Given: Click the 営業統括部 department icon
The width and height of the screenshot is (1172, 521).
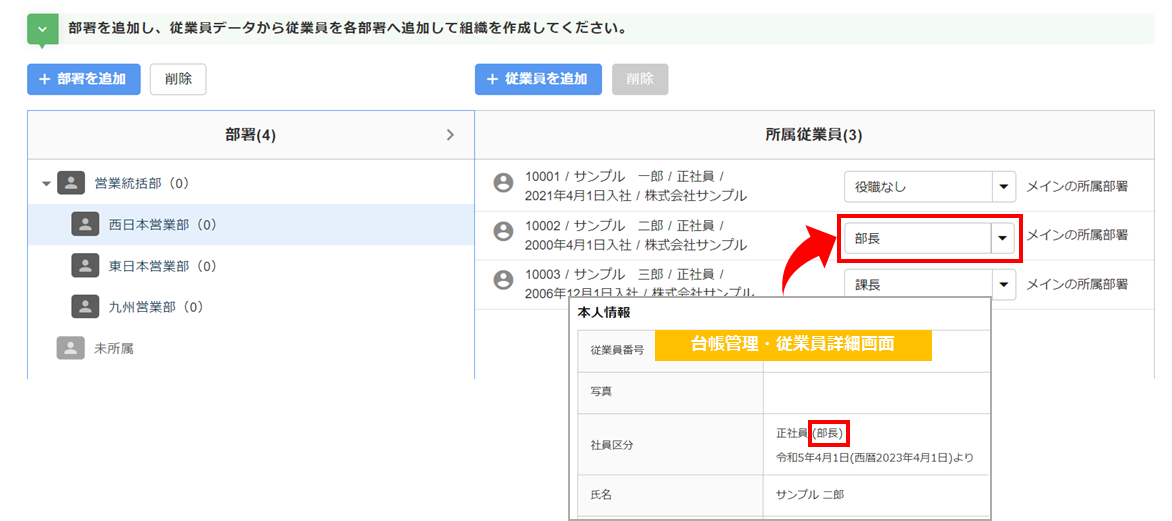Looking at the screenshot, I should point(70,183).
